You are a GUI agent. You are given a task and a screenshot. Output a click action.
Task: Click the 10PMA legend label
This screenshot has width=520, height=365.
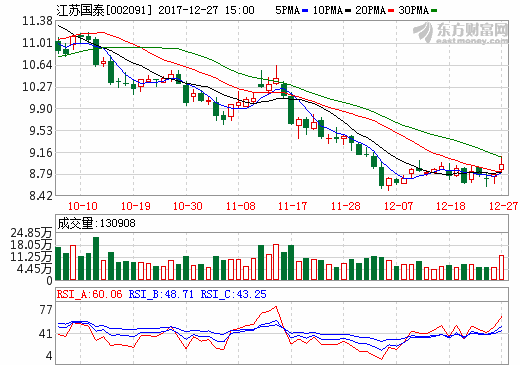(328, 10)
